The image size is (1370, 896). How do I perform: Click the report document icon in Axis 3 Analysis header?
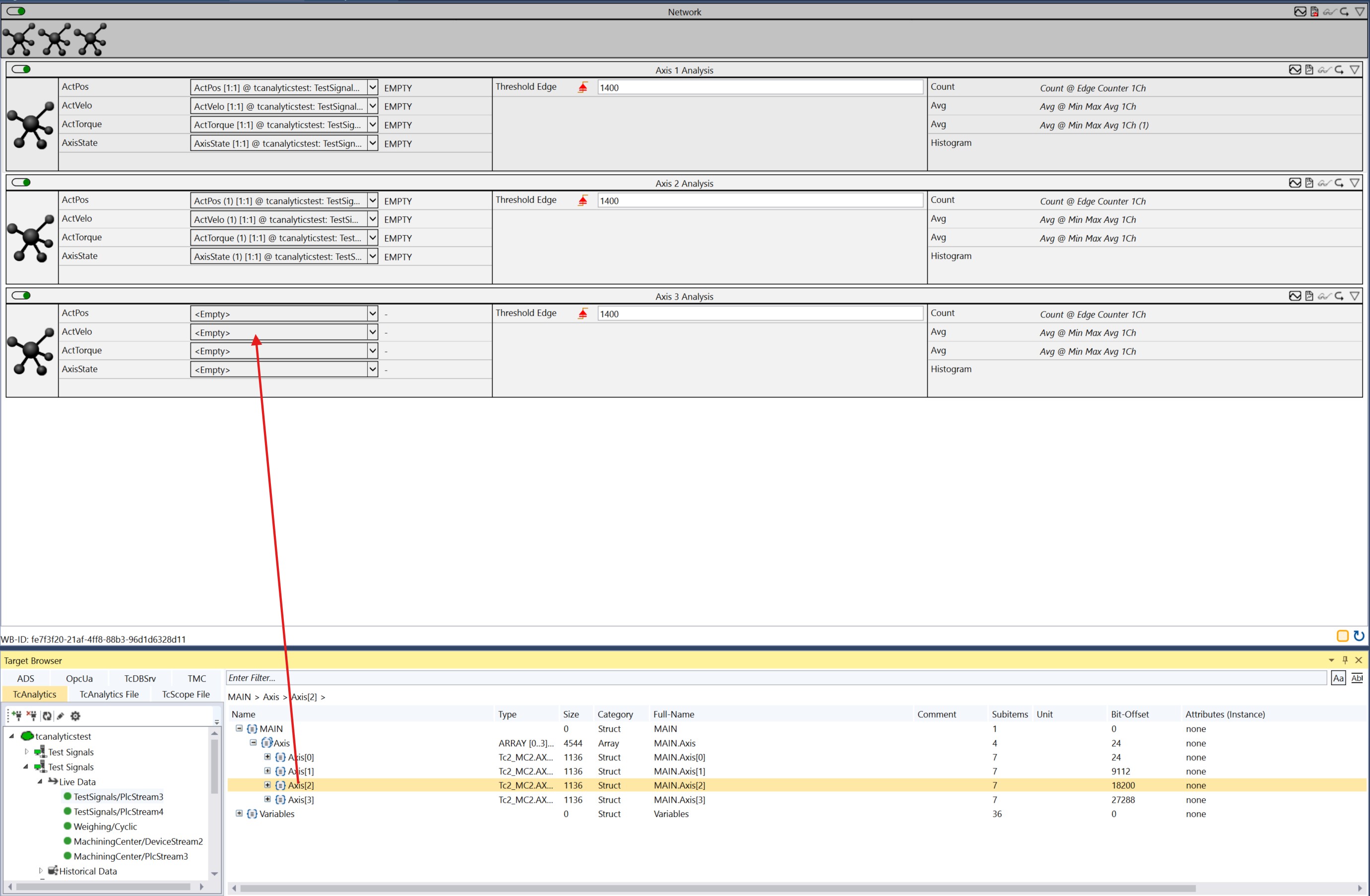pos(1309,296)
